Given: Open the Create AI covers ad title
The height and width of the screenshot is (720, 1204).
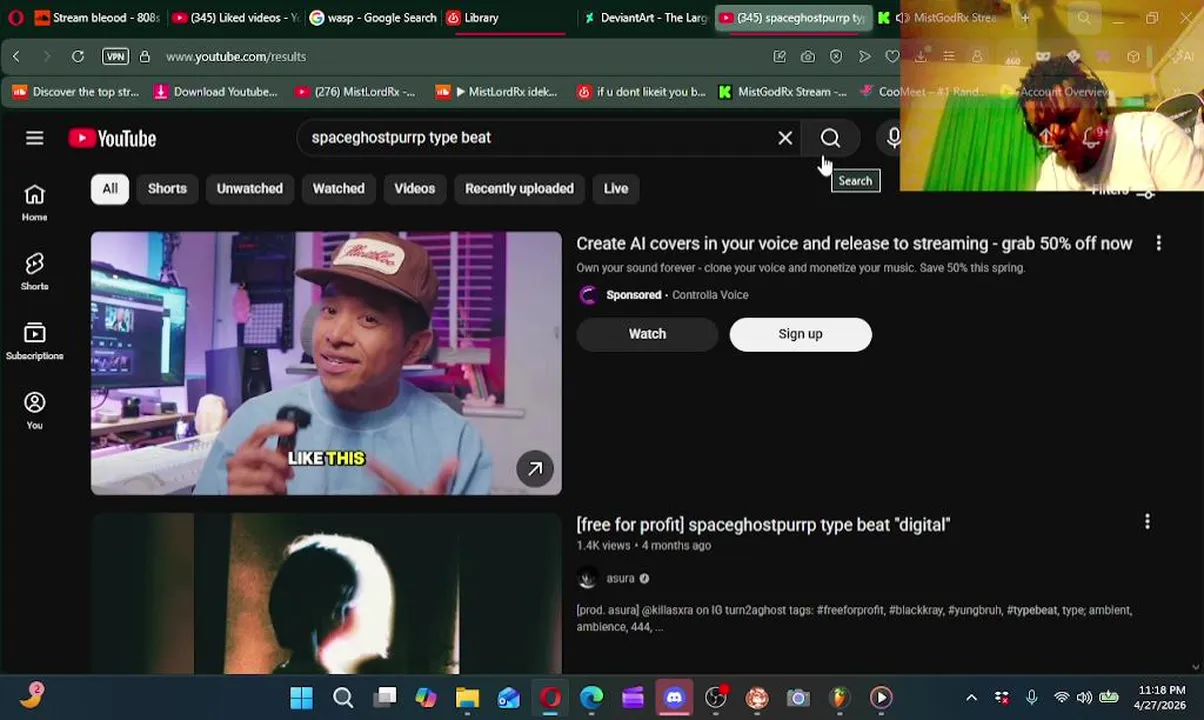Looking at the screenshot, I should click(854, 243).
